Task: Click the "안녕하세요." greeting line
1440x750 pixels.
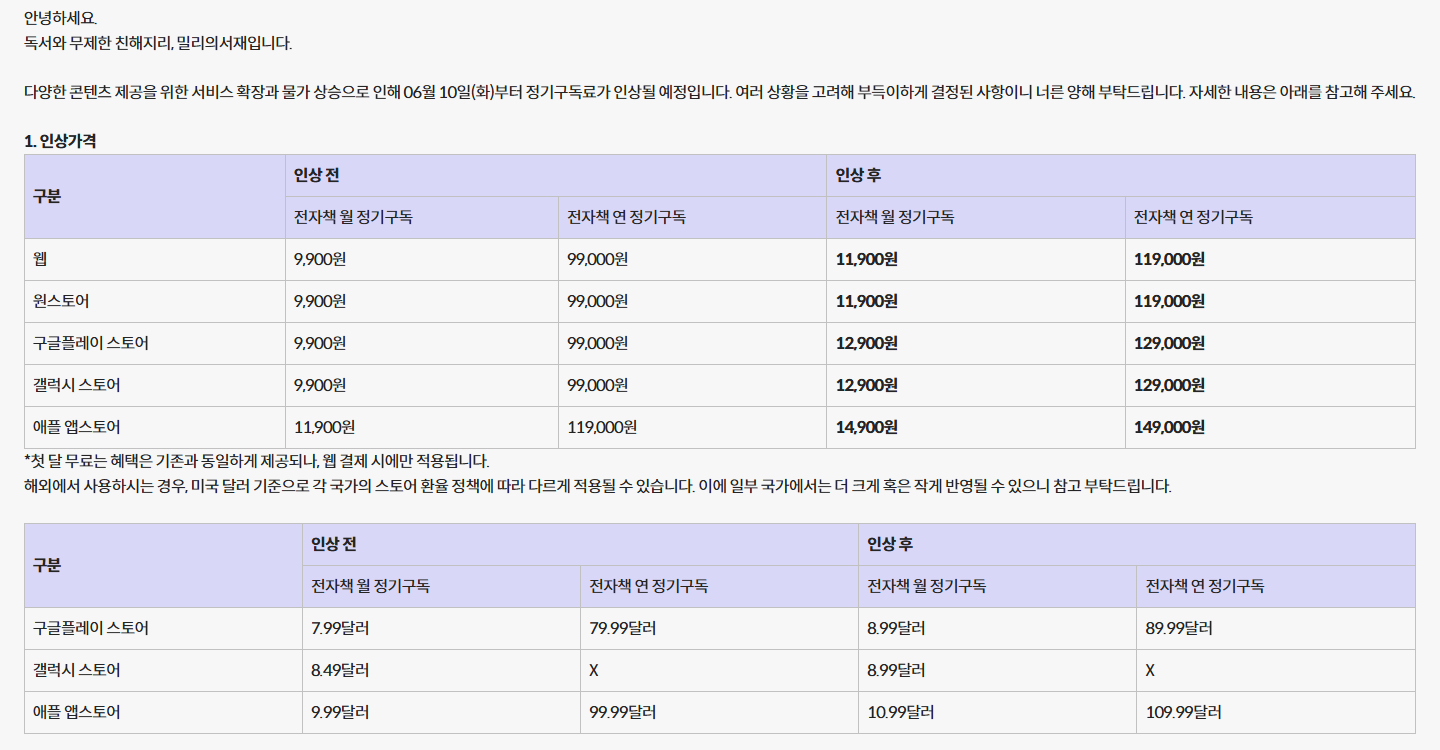Action: click(x=61, y=18)
